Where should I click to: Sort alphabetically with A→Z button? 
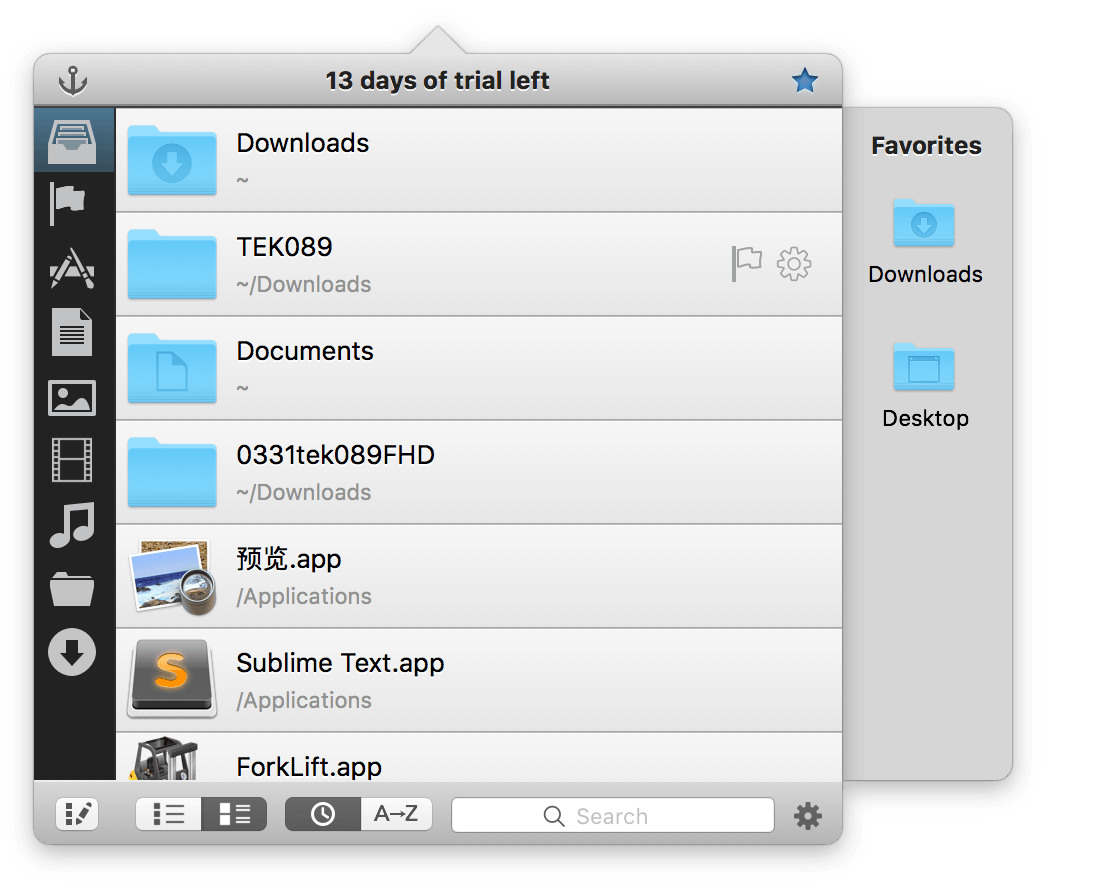coord(396,814)
